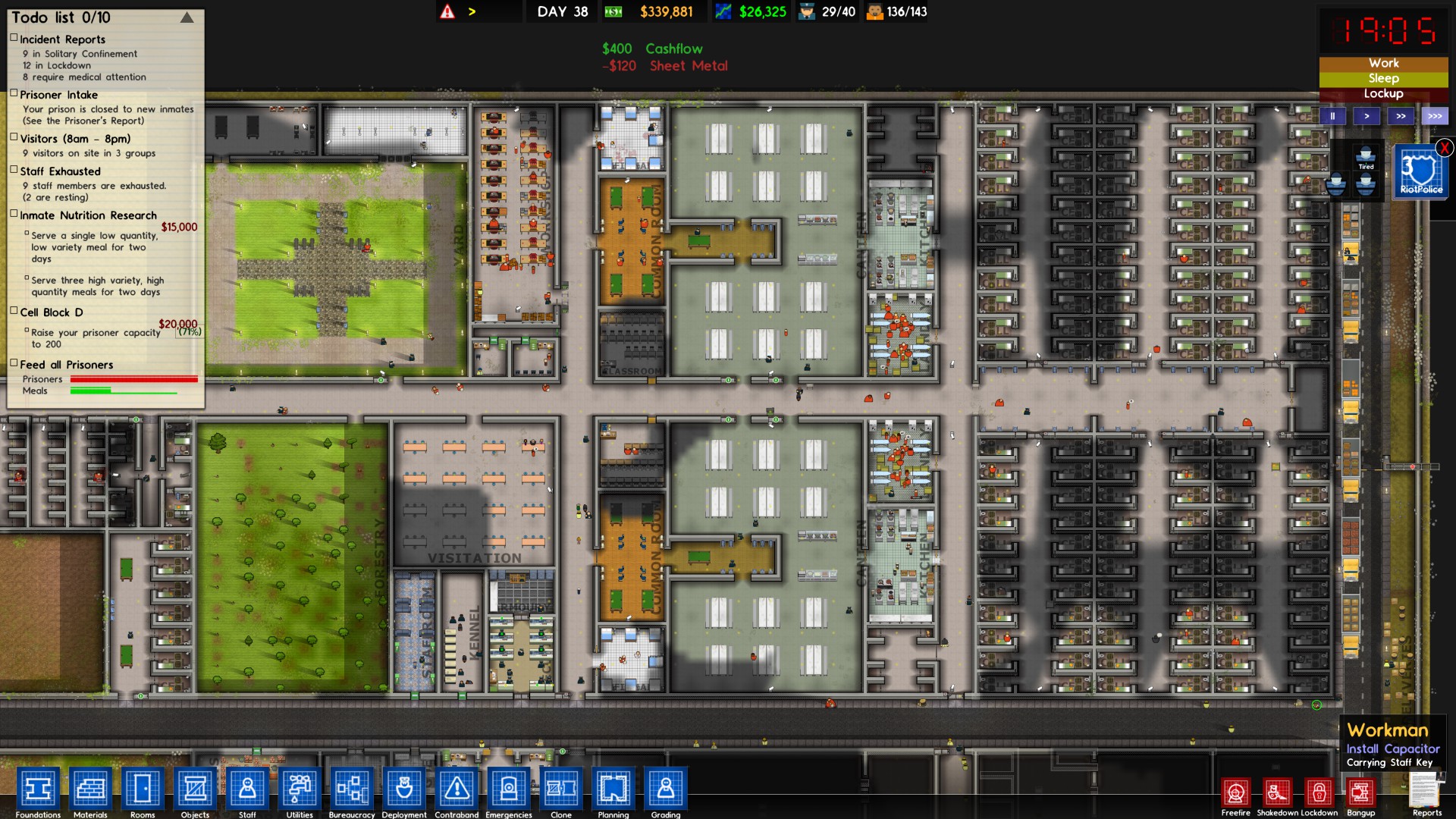Image resolution: width=1456 pixels, height=819 pixels.
Task: Open the Staff hiring menu
Action: [x=247, y=789]
